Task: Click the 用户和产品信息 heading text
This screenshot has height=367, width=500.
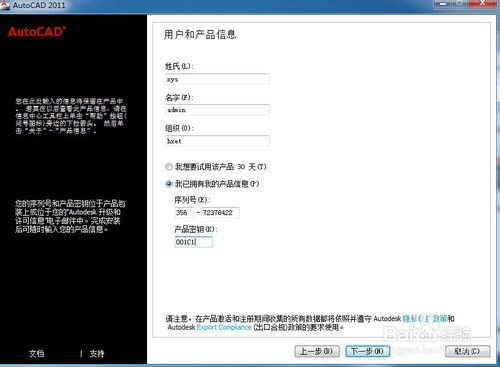Action: point(200,34)
